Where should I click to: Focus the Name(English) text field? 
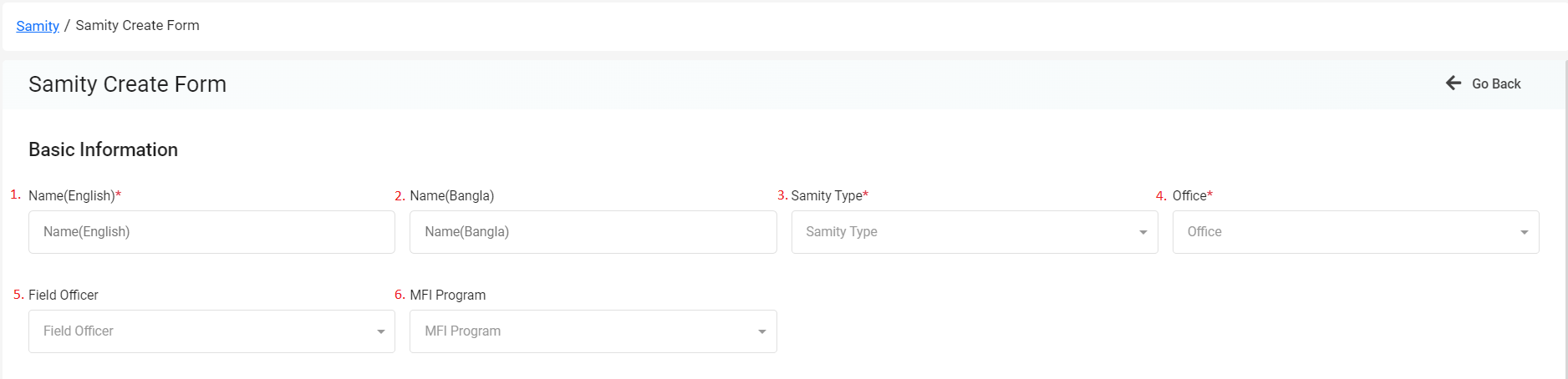(x=211, y=232)
